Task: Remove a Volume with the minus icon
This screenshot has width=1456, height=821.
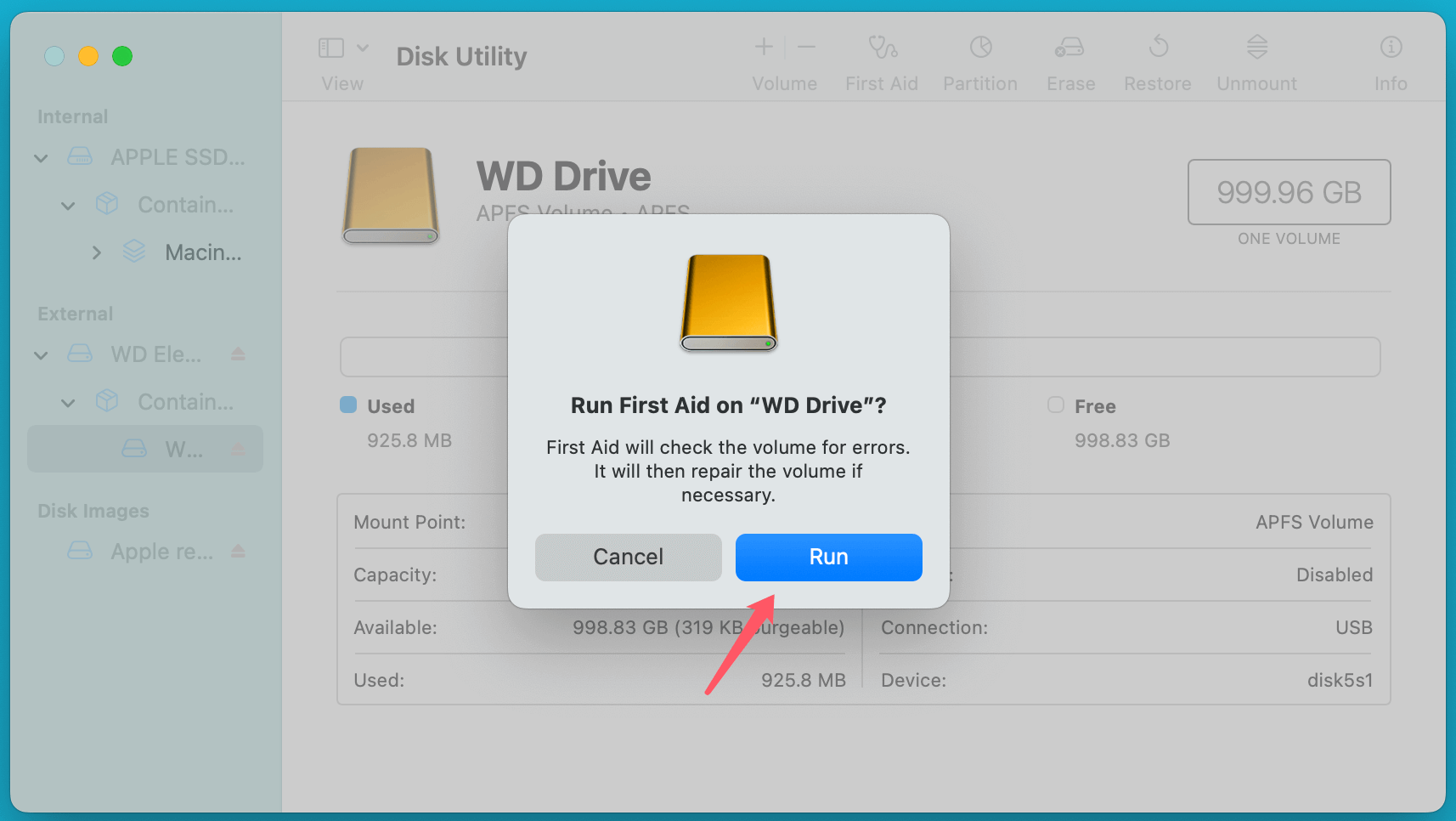Action: (x=805, y=47)
